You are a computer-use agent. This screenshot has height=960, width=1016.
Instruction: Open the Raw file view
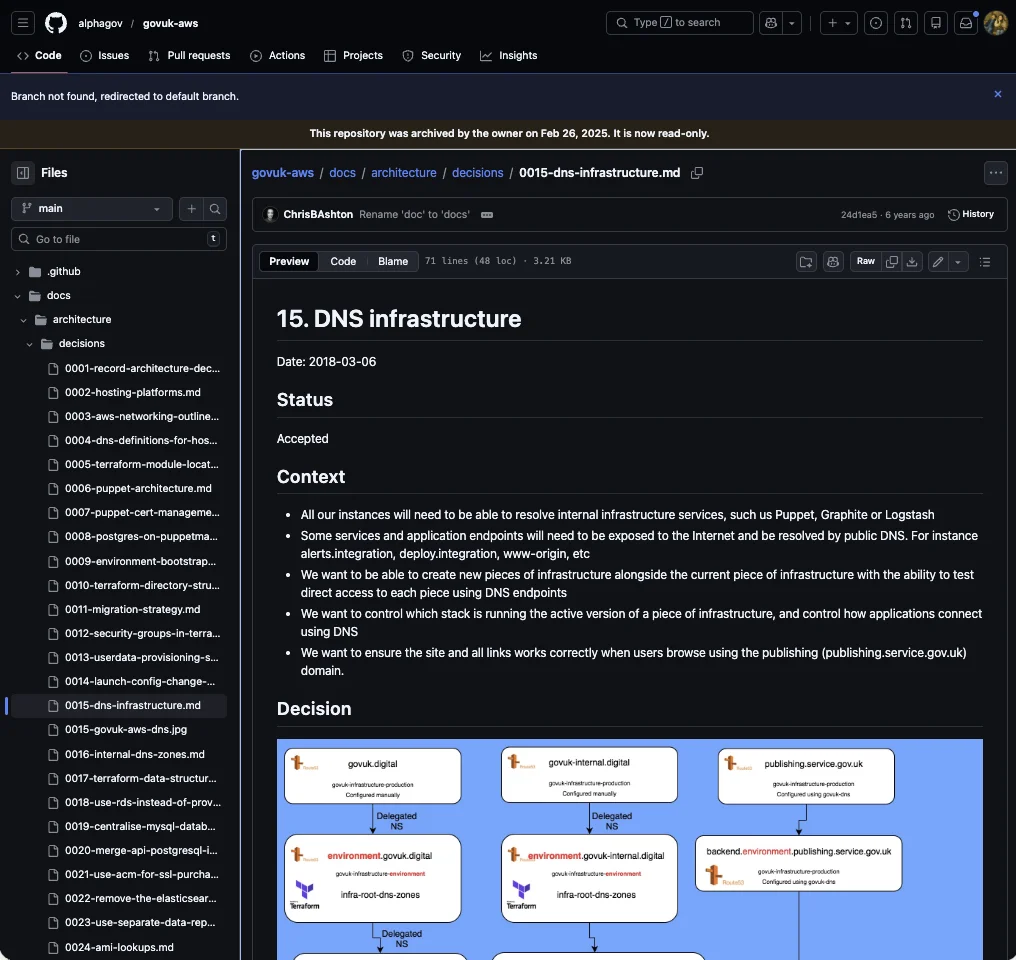[866, 262]
